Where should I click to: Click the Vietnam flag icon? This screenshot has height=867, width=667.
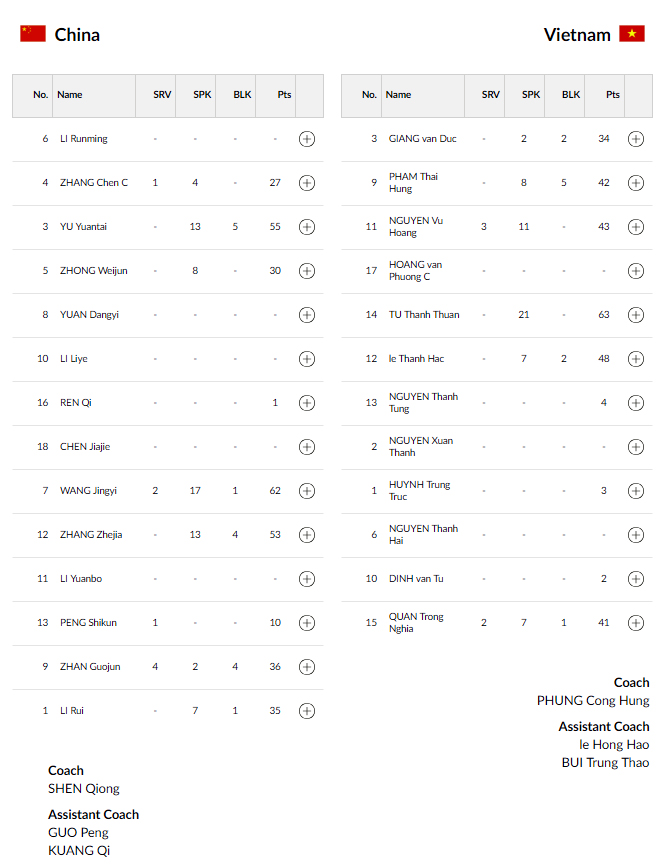(x=632, y=34)
